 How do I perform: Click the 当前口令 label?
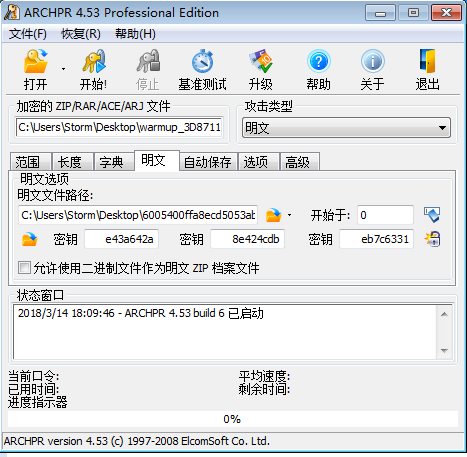click(34, 376)
